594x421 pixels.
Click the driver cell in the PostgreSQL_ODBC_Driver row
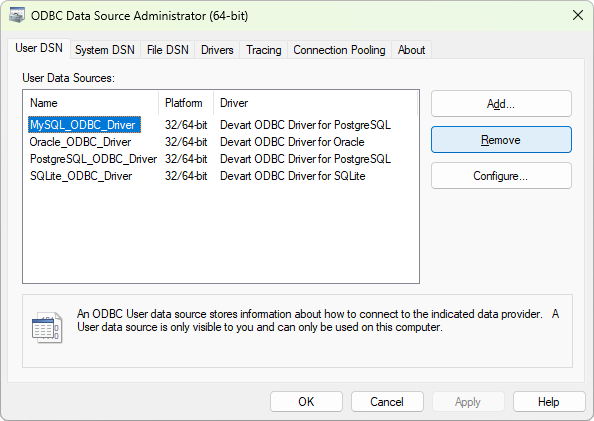pos(305,159)
